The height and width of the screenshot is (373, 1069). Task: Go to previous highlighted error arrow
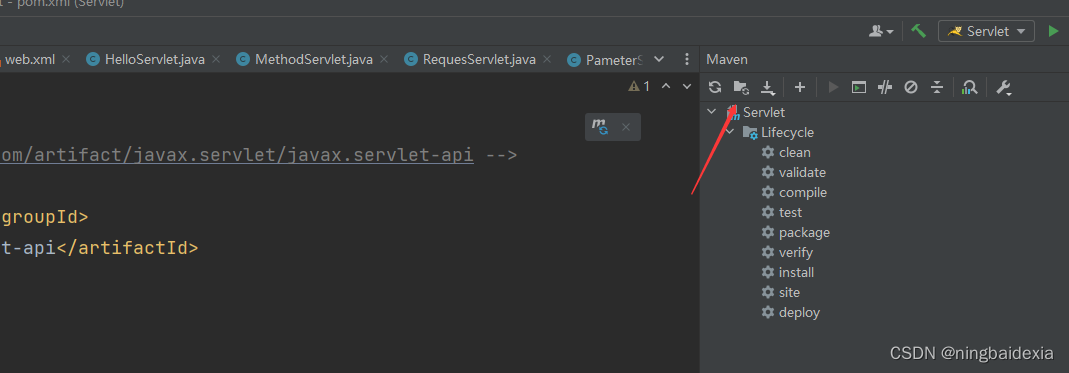667,86
